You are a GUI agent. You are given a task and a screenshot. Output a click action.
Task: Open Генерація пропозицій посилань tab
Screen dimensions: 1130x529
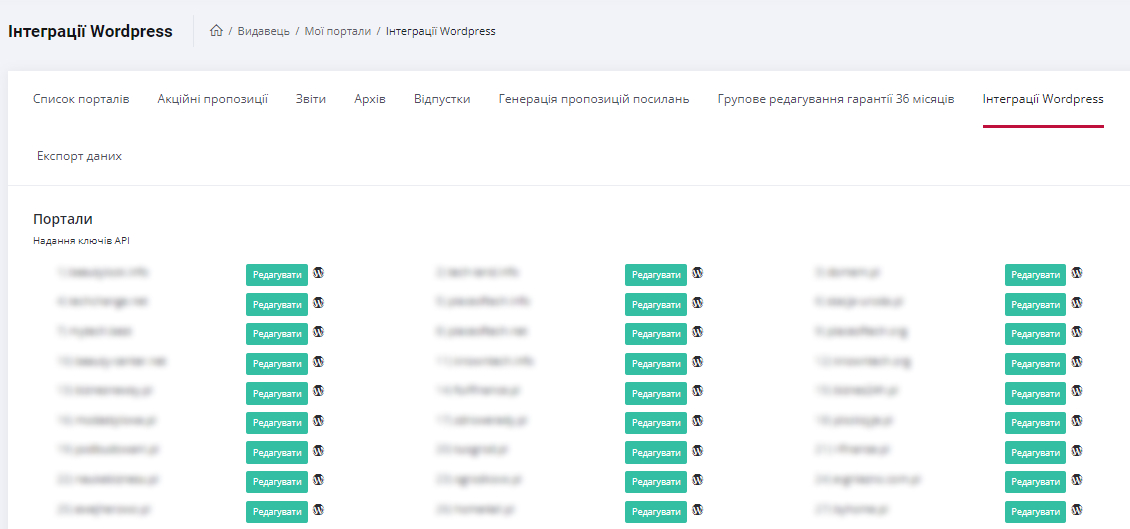pos(594,99)
